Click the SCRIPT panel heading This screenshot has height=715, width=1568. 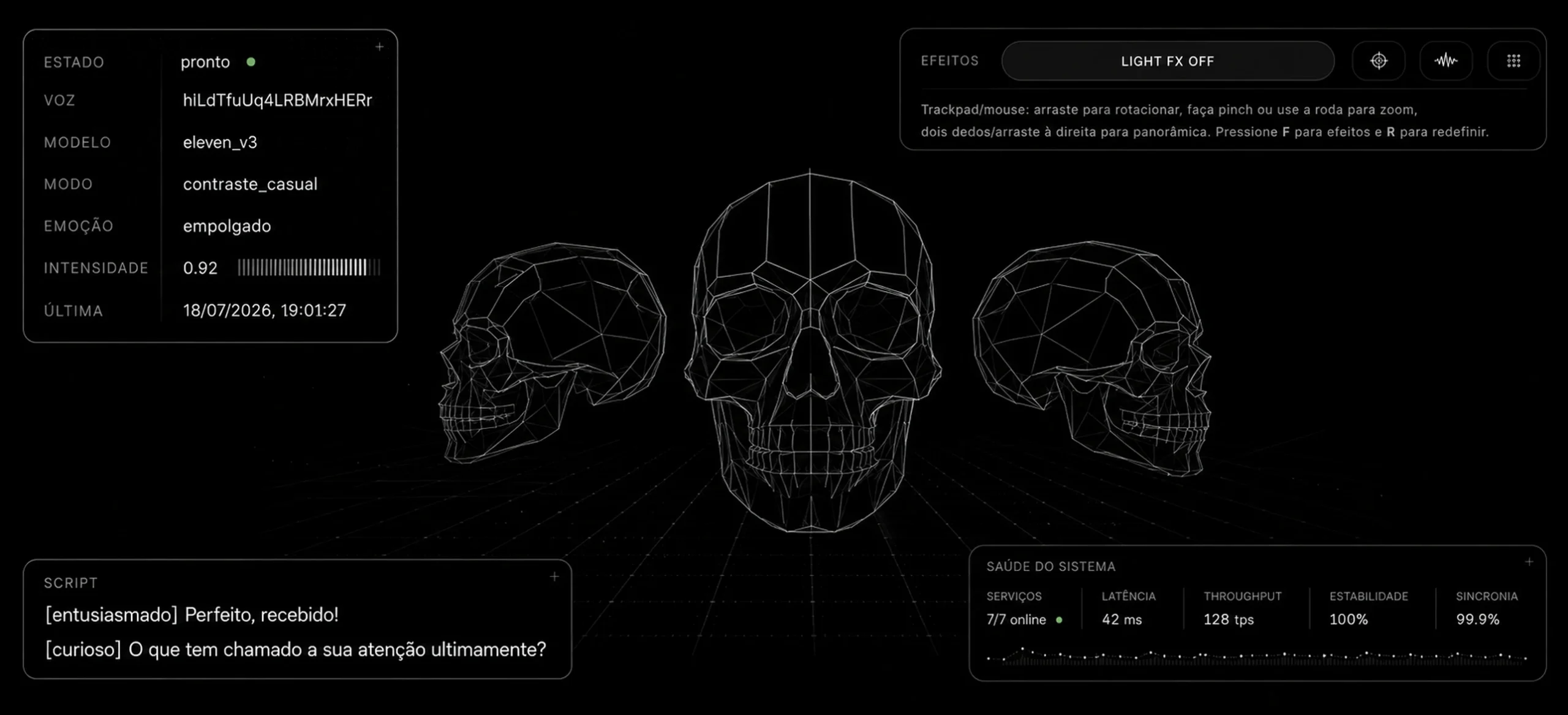(70, 583)
